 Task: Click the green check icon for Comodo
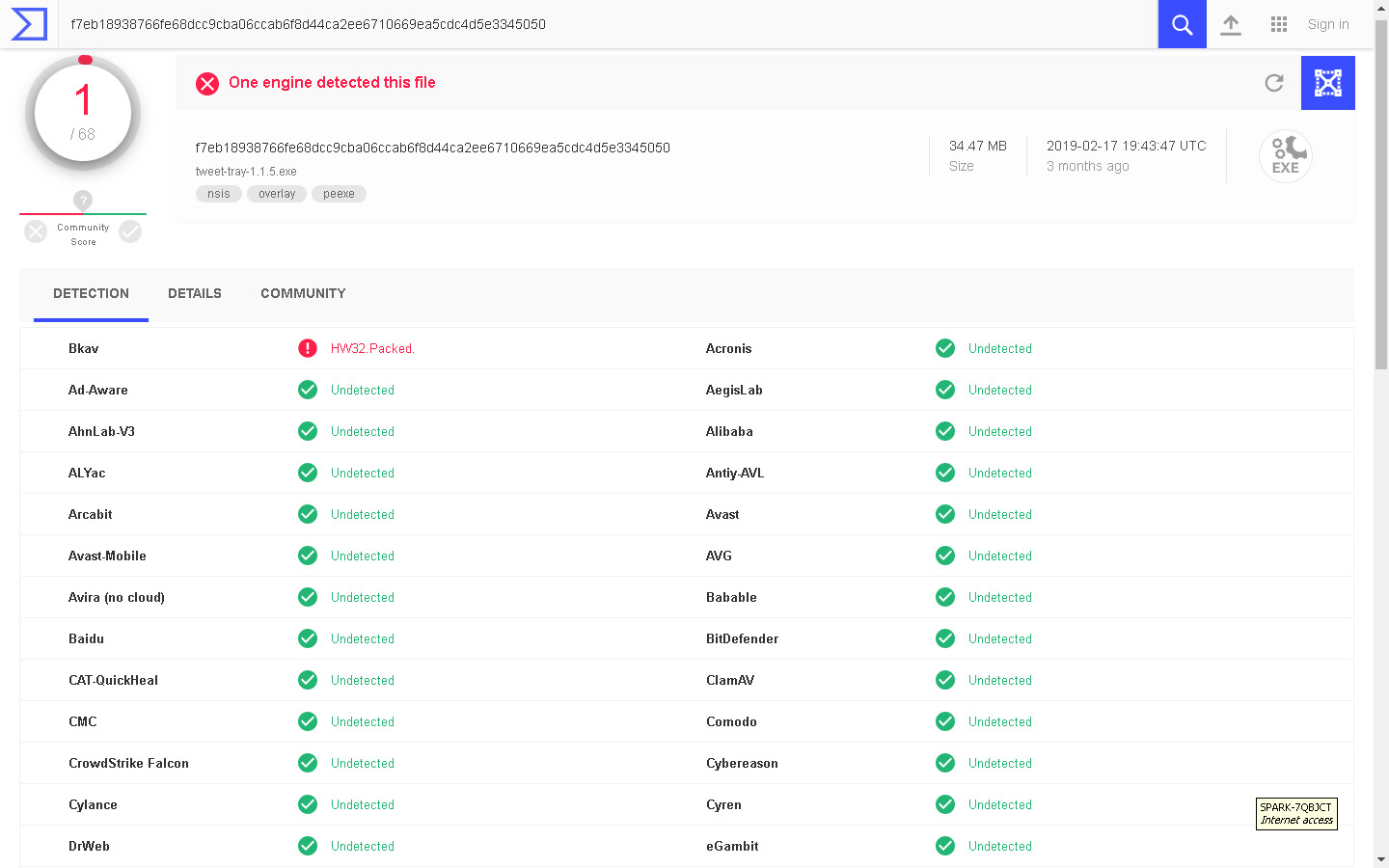[x=945, y=721]
